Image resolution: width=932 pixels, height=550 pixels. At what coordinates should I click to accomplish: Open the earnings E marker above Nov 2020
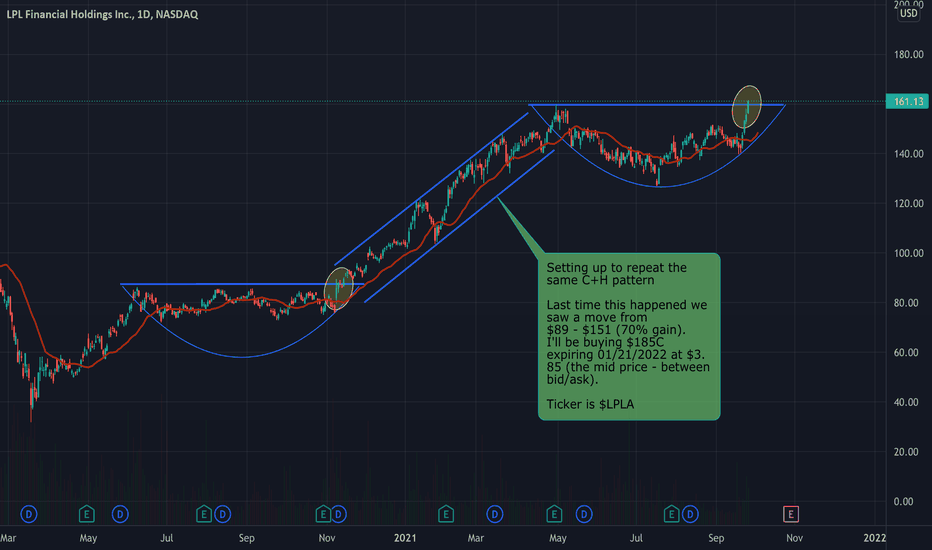[323, 514]
